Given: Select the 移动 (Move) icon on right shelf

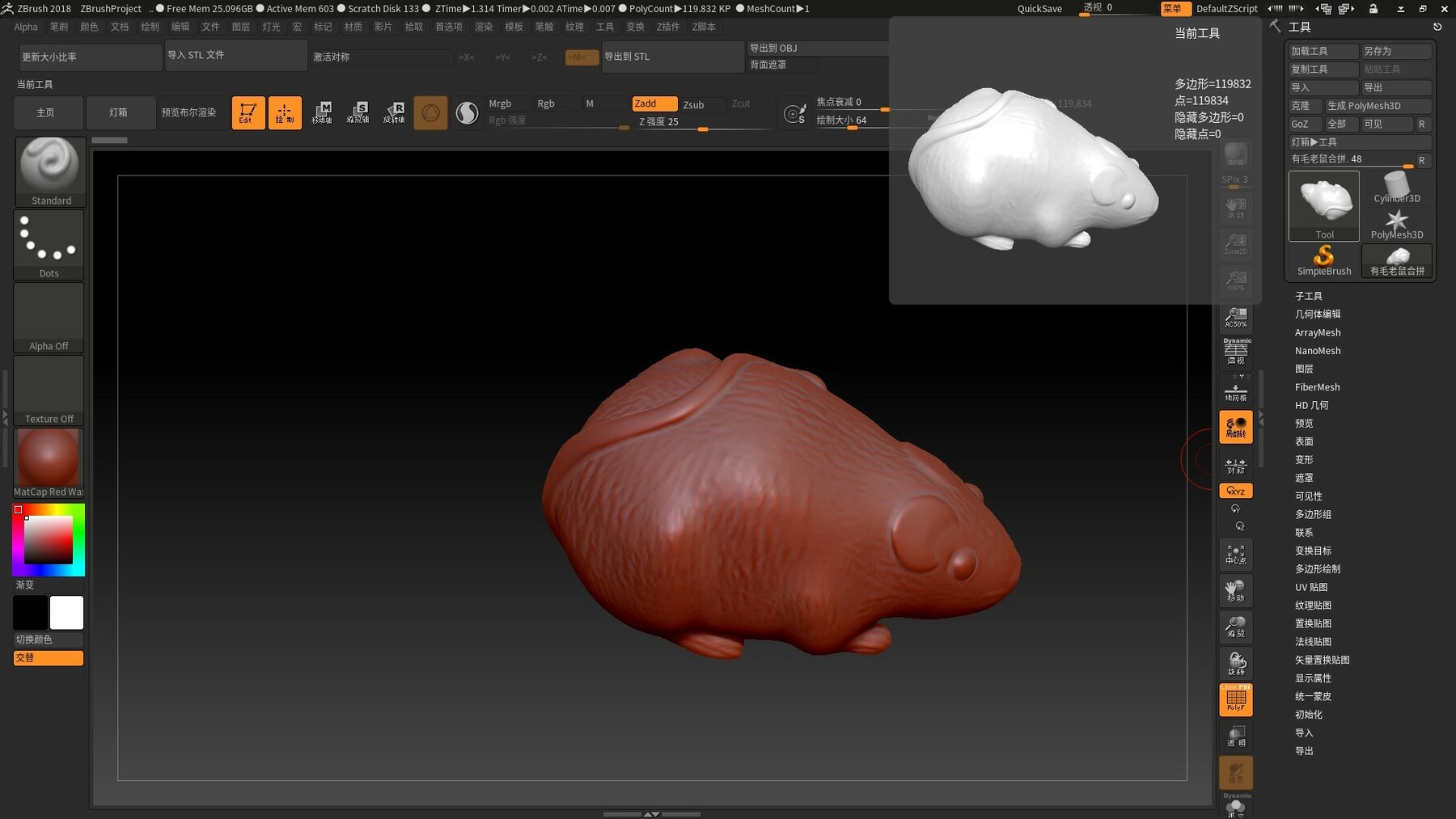Looking at the screenshot, I should (x=1235, y=590).
